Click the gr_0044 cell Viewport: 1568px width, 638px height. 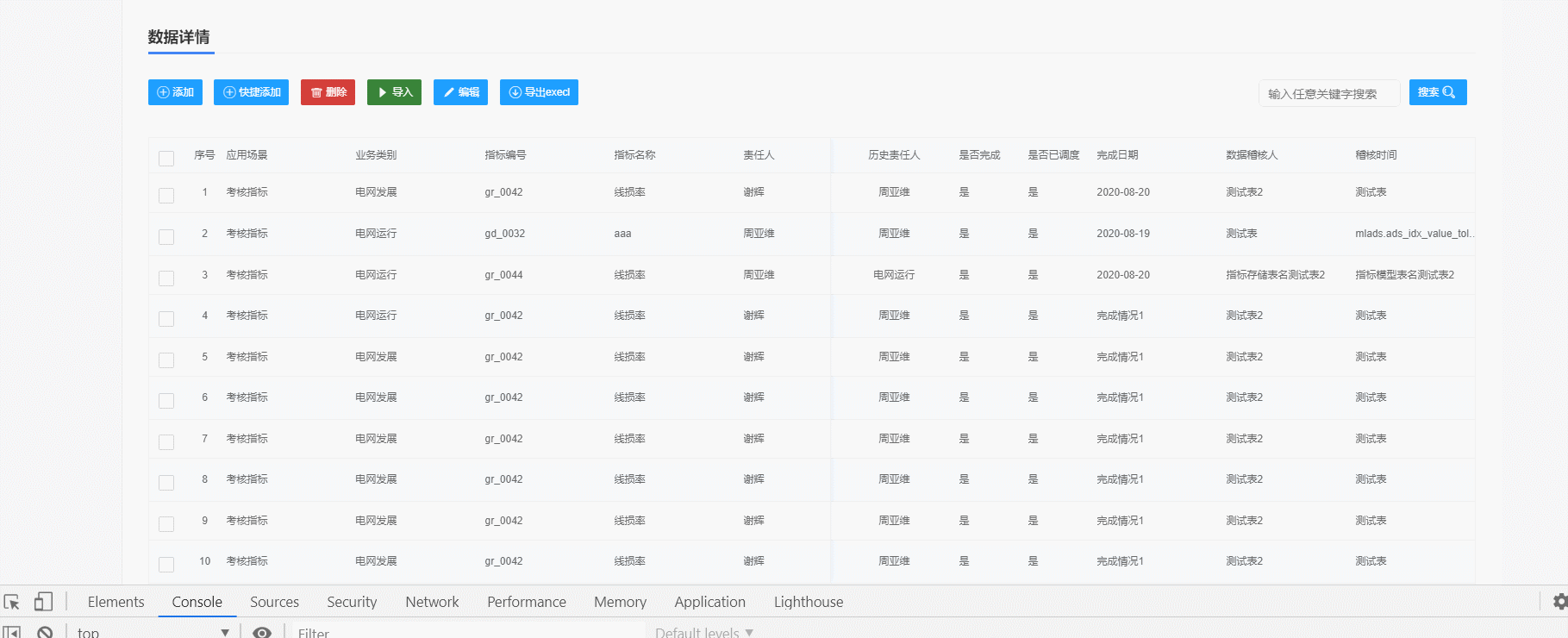(x=503, y=275)
